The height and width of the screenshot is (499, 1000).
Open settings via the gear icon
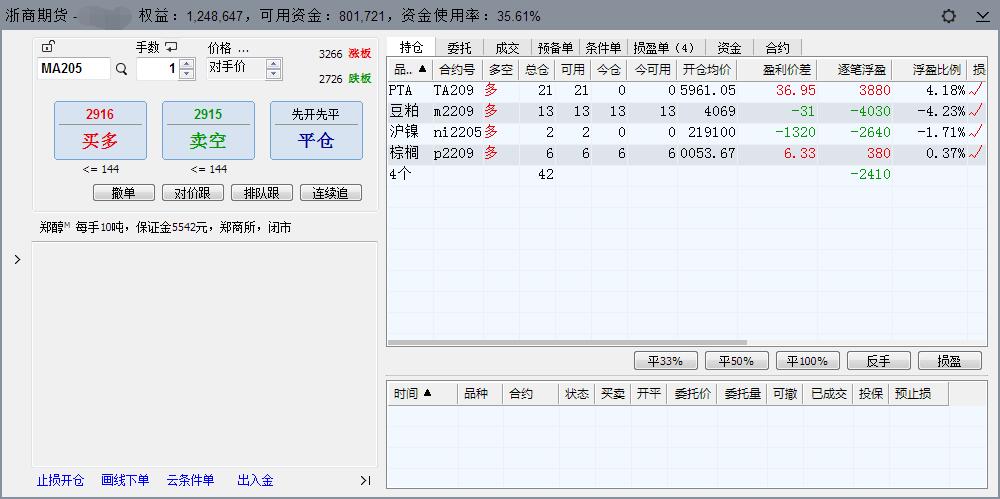949,16
